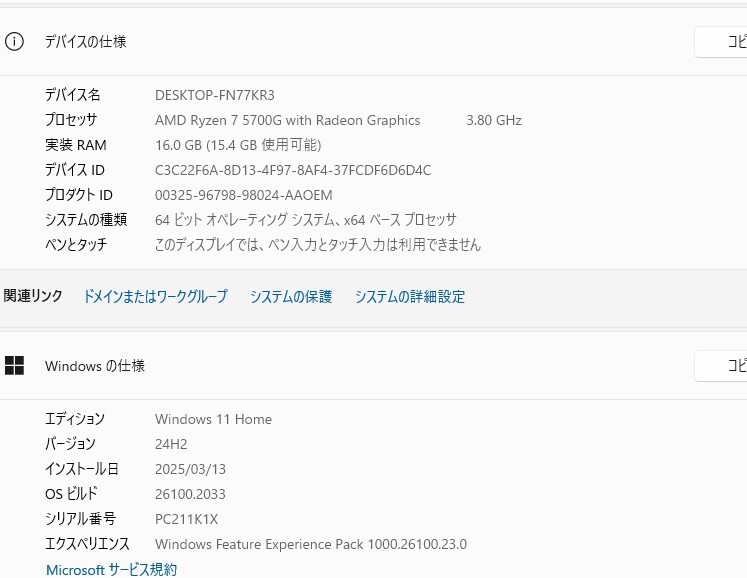Open the Microsoft サービス規約 link

tap(111, 569)
